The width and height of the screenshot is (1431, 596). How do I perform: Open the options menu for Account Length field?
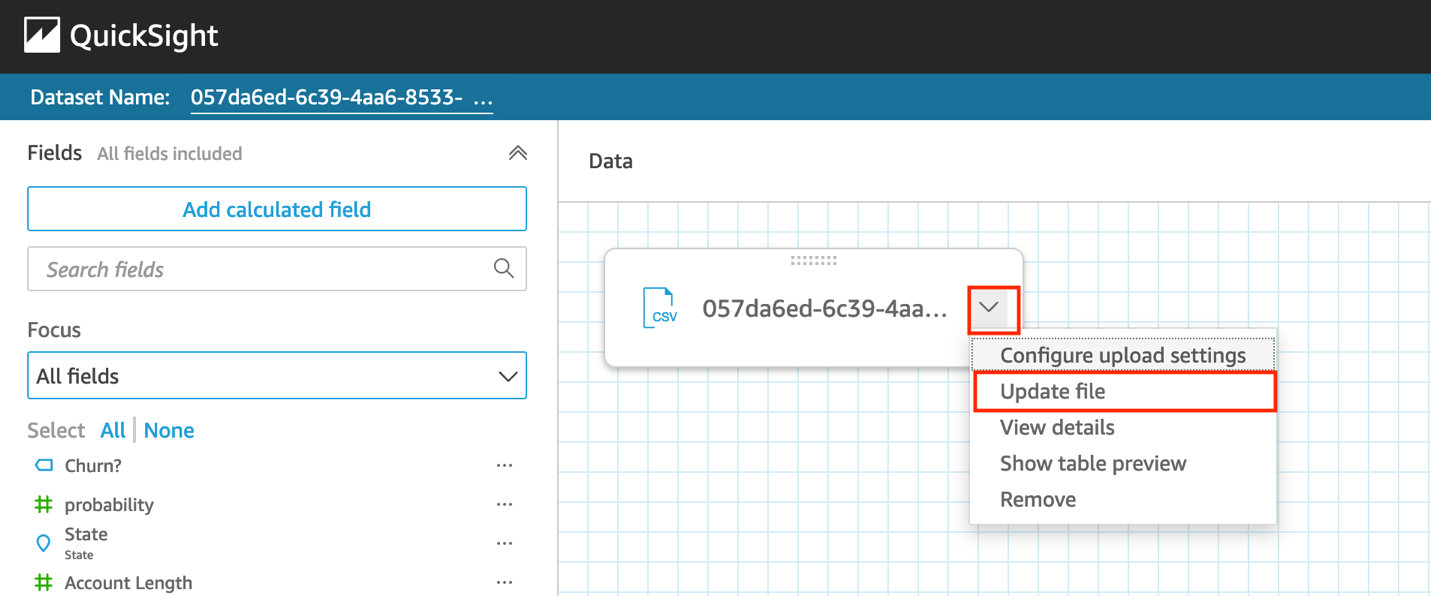[505, 582]
